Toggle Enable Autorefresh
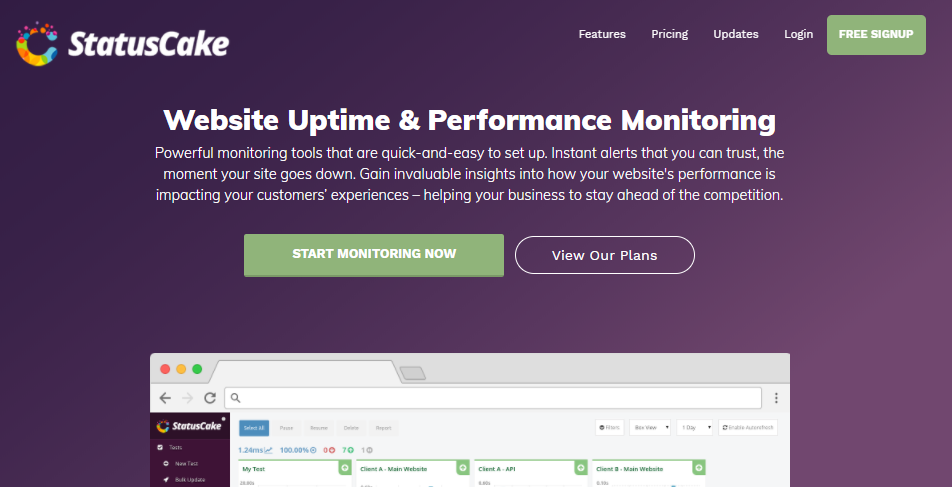Viewport: 952px width, 487px height. (x=747, y=427)
